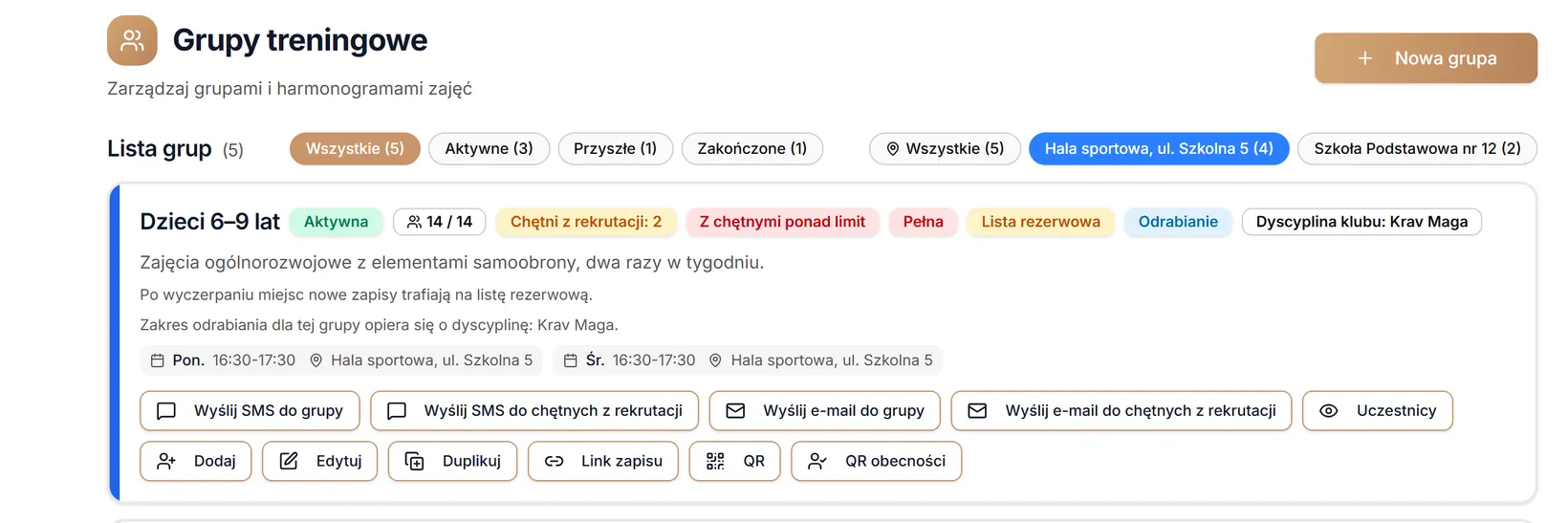Select Wszystkie (5) location filter
The height and width of the screenshot is (523, 1568).
[946, 149]
